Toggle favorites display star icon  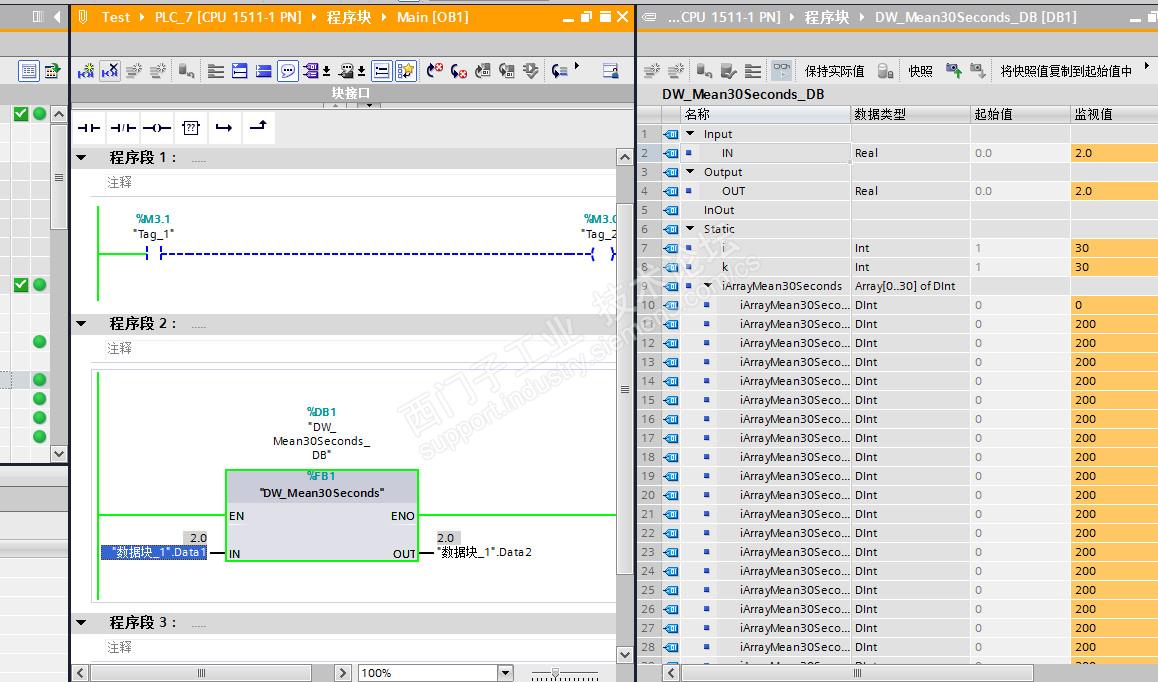tap(405, 71)
